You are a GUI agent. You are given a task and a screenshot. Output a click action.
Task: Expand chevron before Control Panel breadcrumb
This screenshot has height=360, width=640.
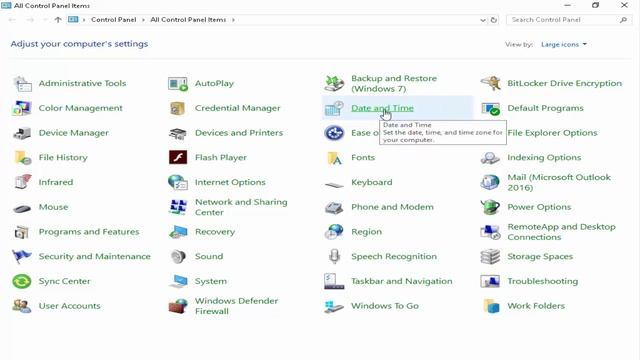tap(84, 20)
